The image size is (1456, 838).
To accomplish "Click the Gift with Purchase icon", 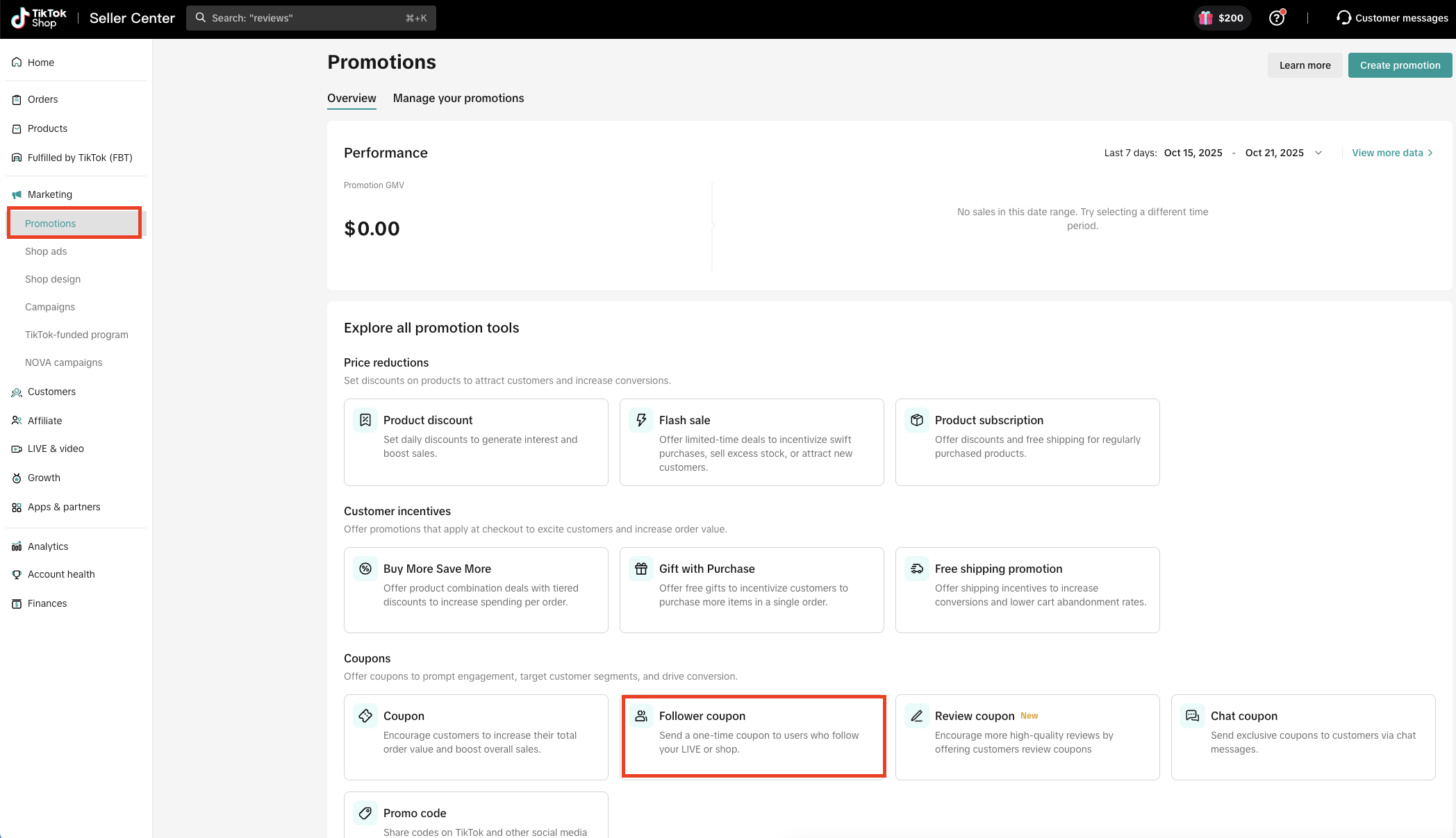I will pyautogui.click(x=641, y=569).
